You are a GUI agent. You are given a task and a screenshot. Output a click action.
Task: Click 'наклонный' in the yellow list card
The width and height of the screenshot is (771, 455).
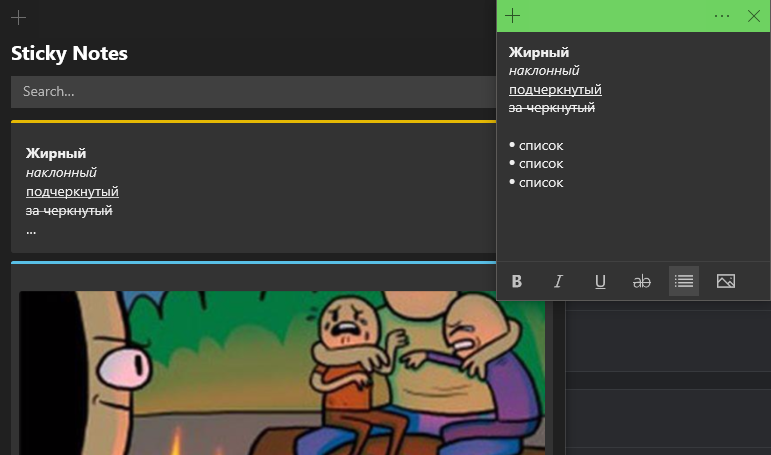pos(61,173)
